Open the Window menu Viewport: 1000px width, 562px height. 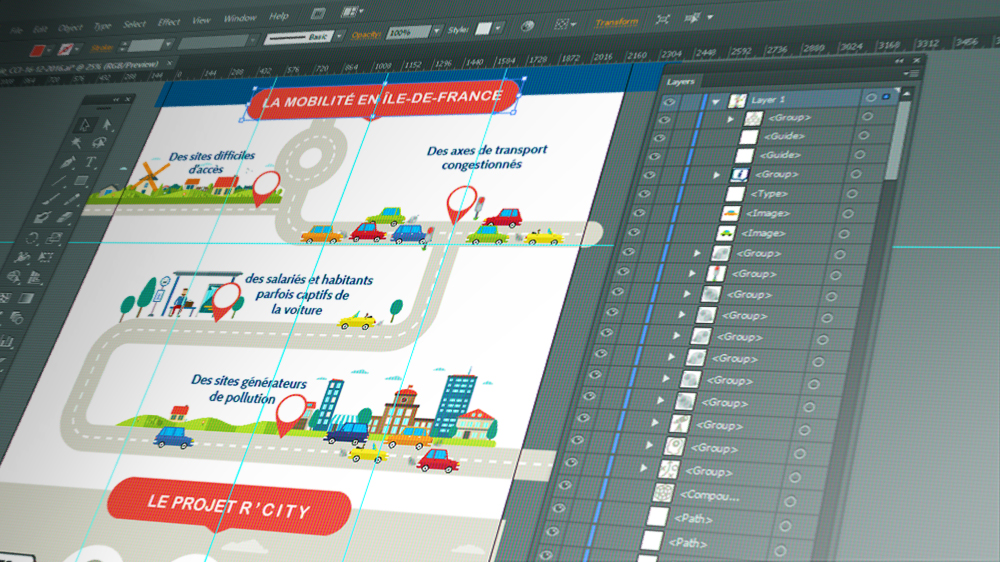coord(239,18)
